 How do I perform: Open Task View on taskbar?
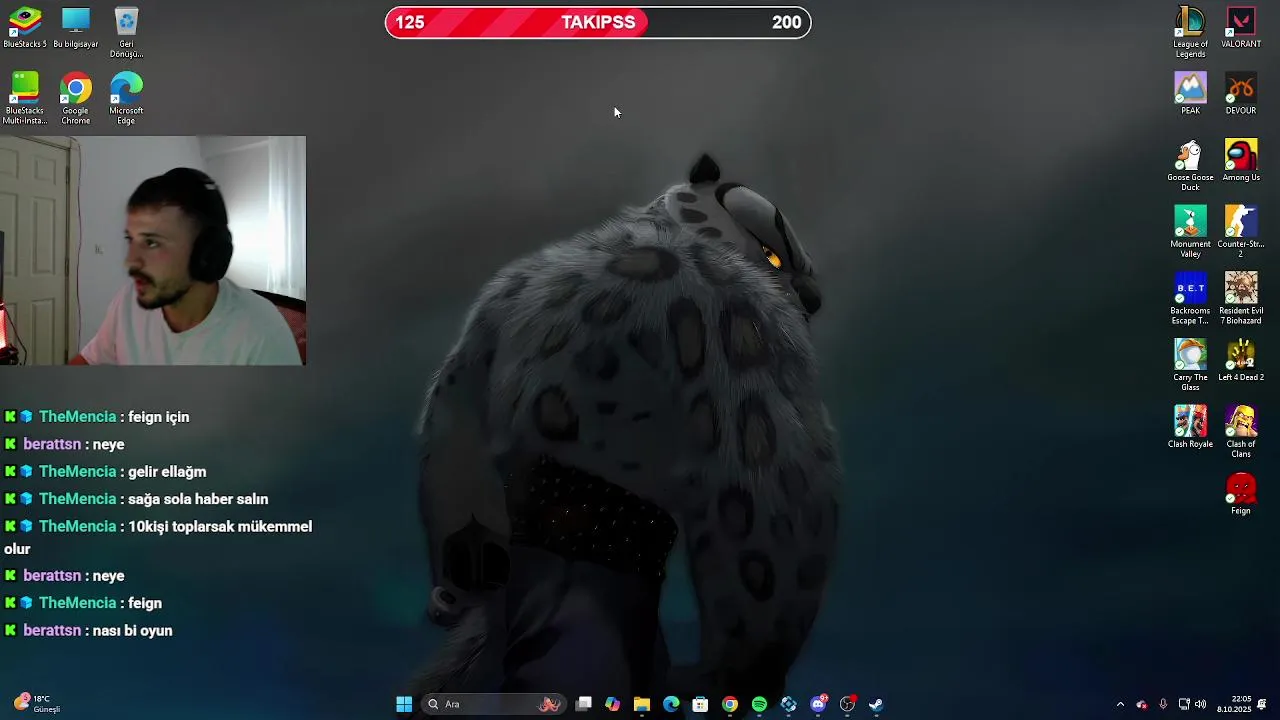coord(584,704)
